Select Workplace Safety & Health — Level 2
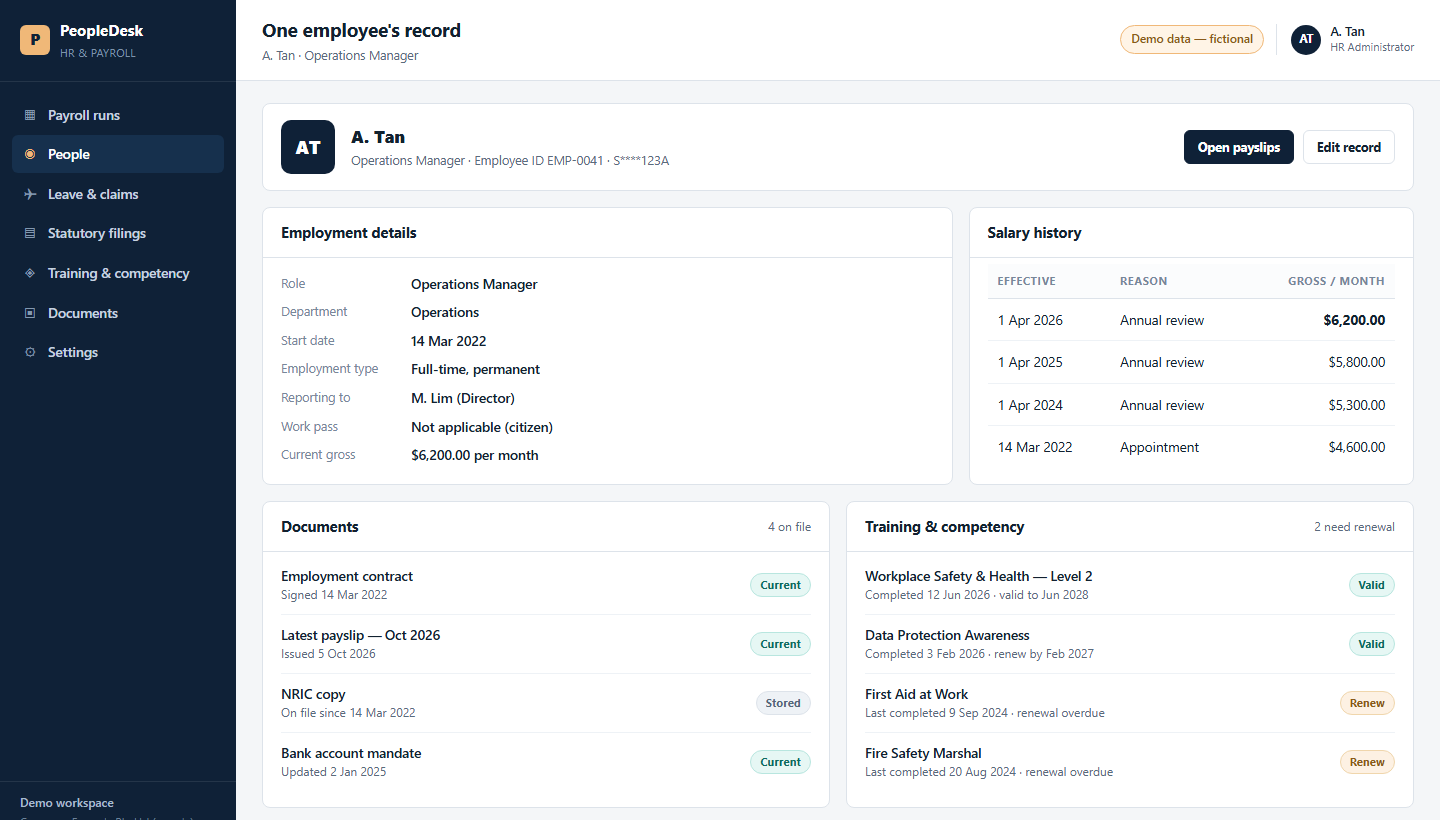1440x820 pixels. (1130, 585)
